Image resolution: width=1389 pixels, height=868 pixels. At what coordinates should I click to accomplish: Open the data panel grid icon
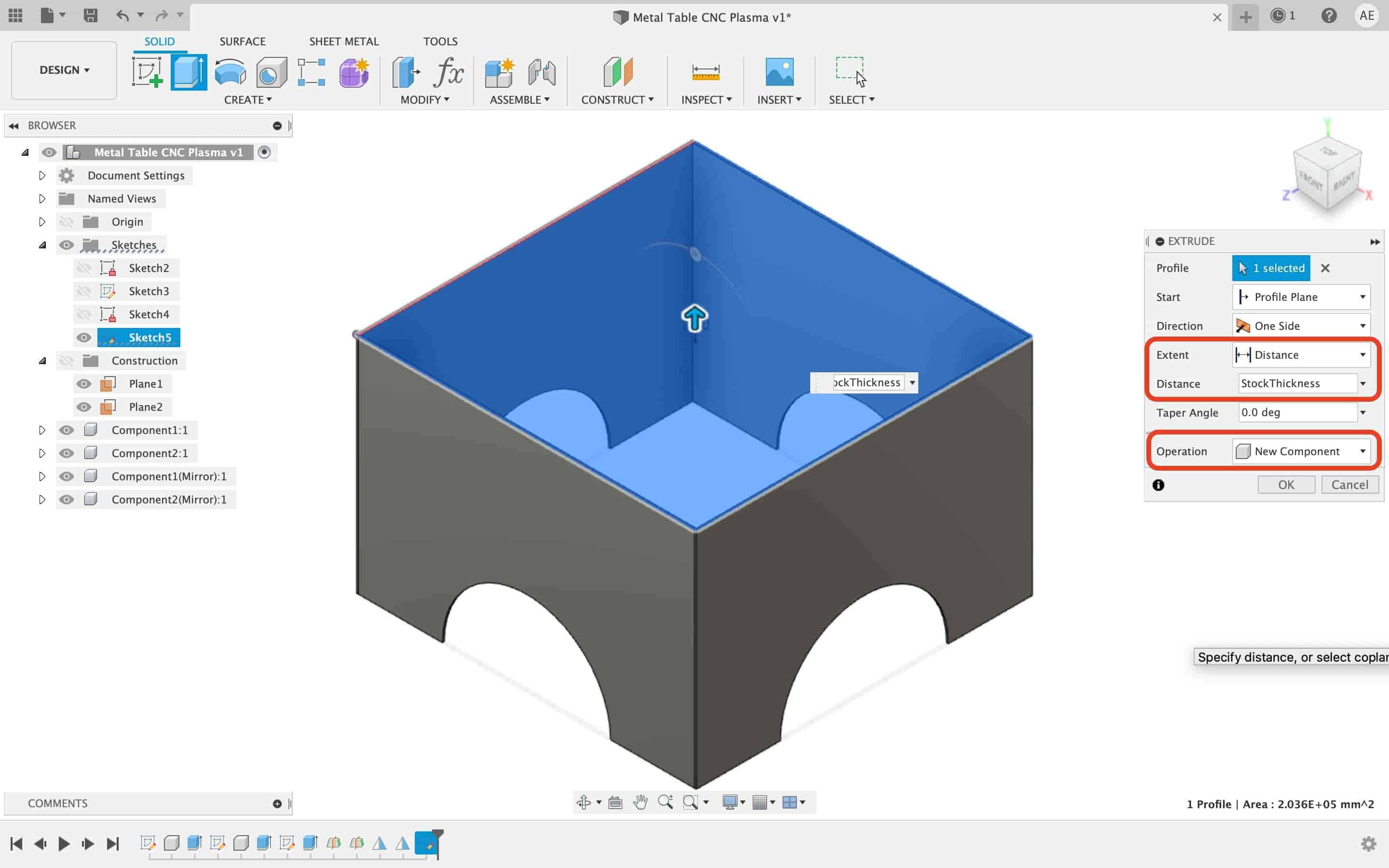tap(15, 15)
